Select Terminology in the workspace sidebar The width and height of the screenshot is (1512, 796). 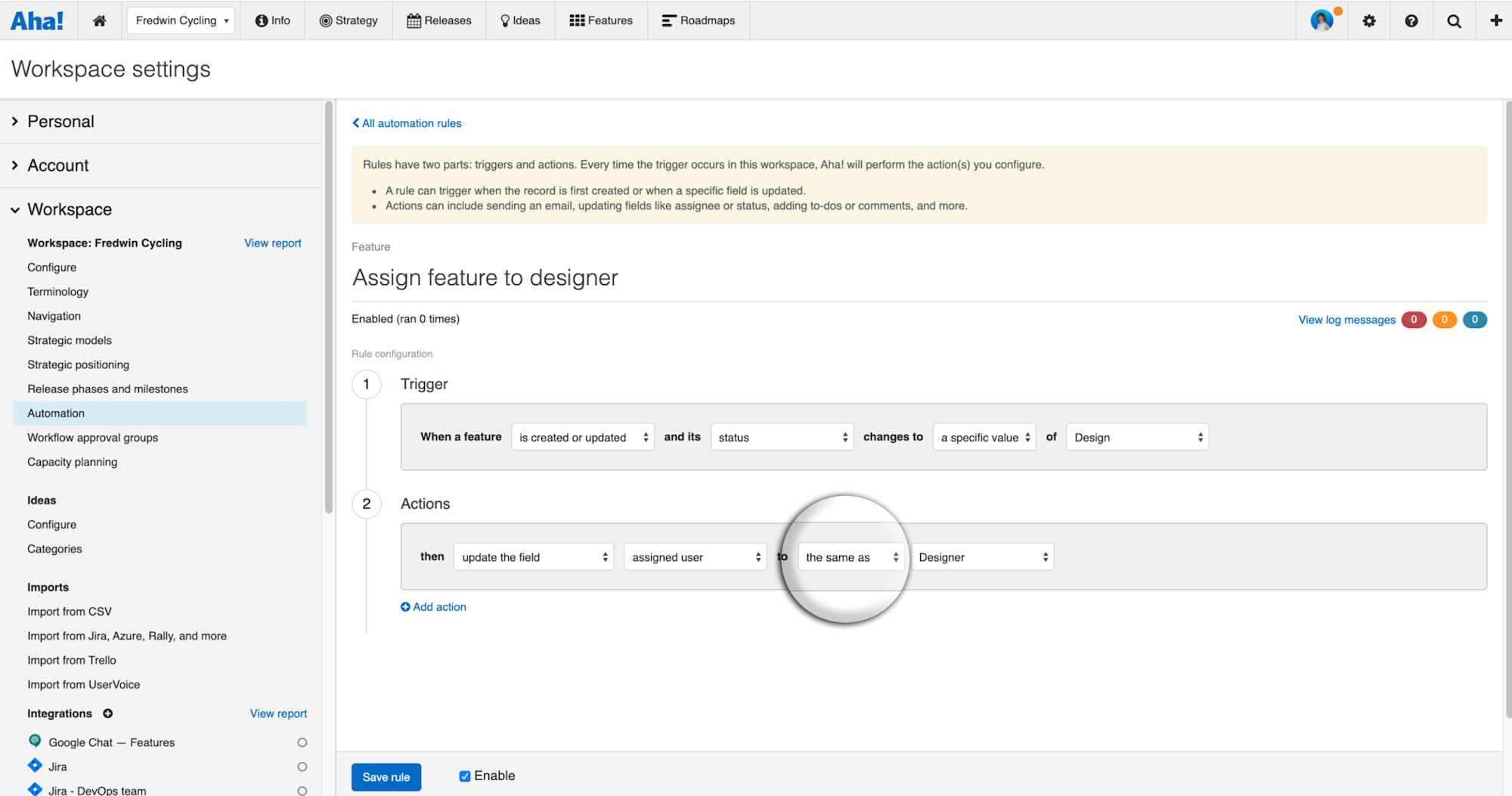(57, 292)
